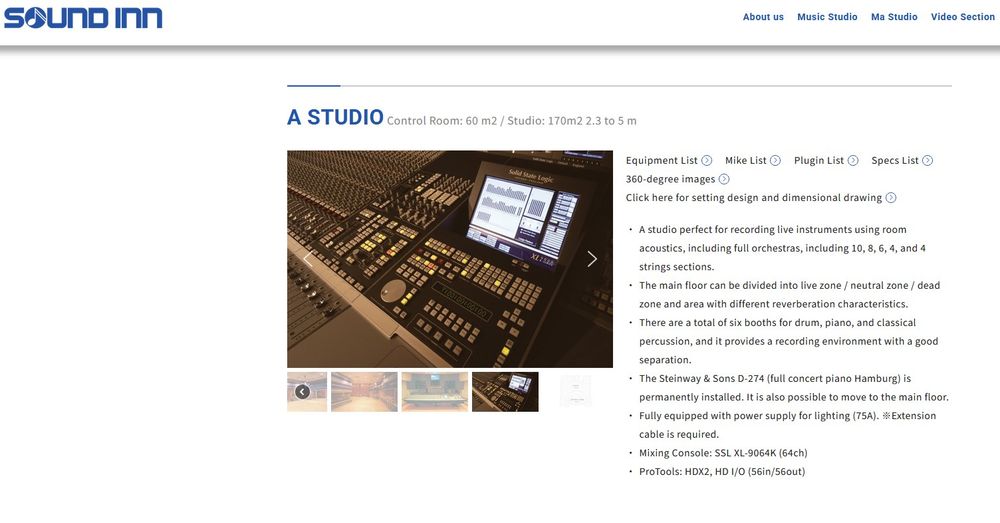Go back in the thumbnail strip
Screen dimensions: 1000x523
tap(302, 392)
